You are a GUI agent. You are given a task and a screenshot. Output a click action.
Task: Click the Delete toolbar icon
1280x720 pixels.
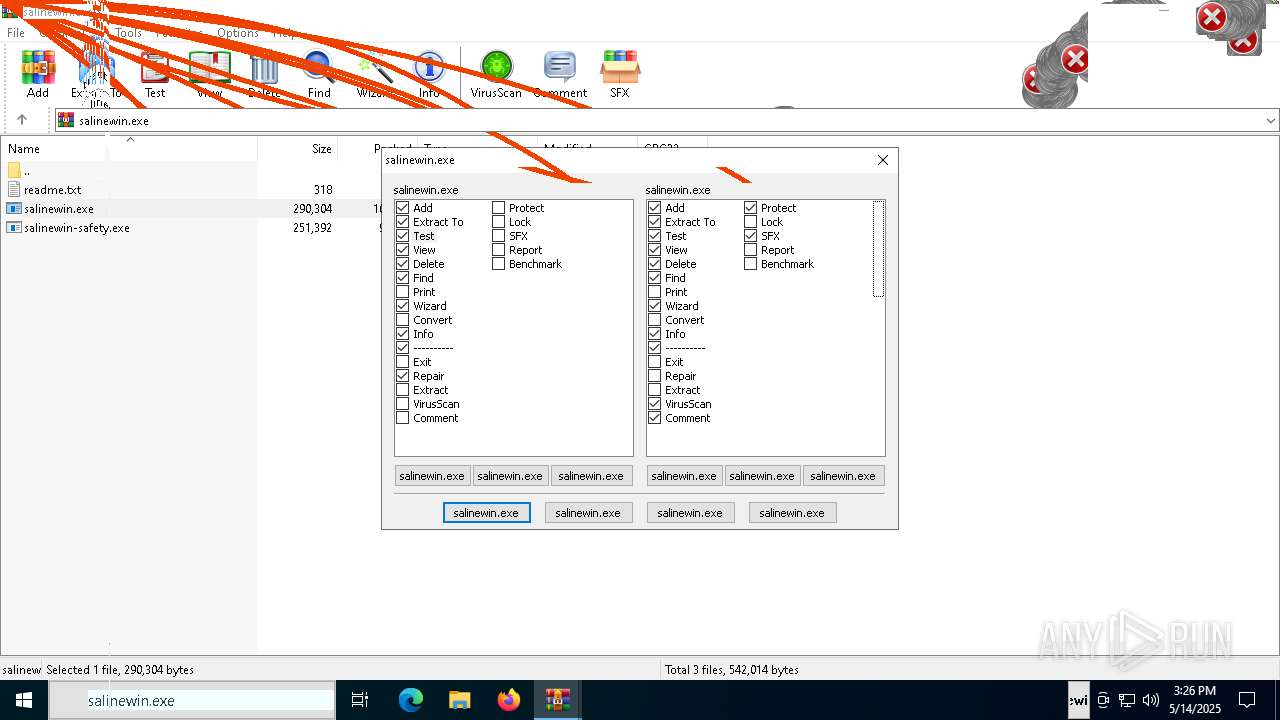click(x=264, y=75)
